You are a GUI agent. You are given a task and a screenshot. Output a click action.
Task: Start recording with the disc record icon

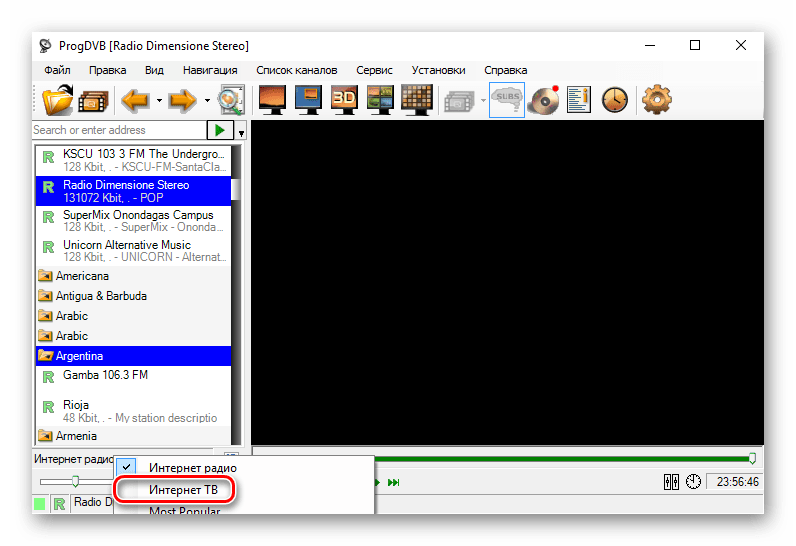543,100
